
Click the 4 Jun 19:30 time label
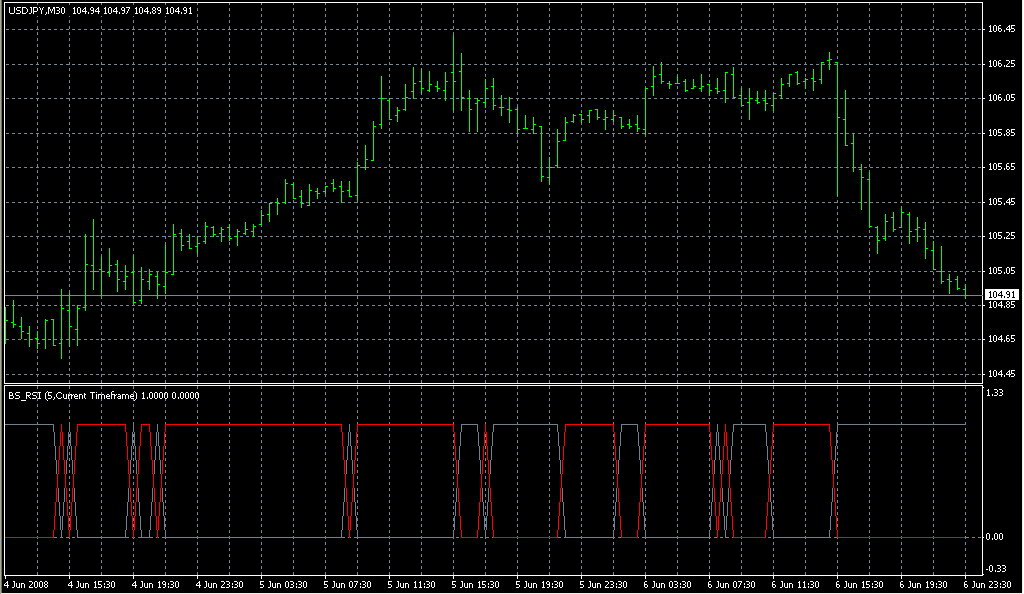pos(155,585)
